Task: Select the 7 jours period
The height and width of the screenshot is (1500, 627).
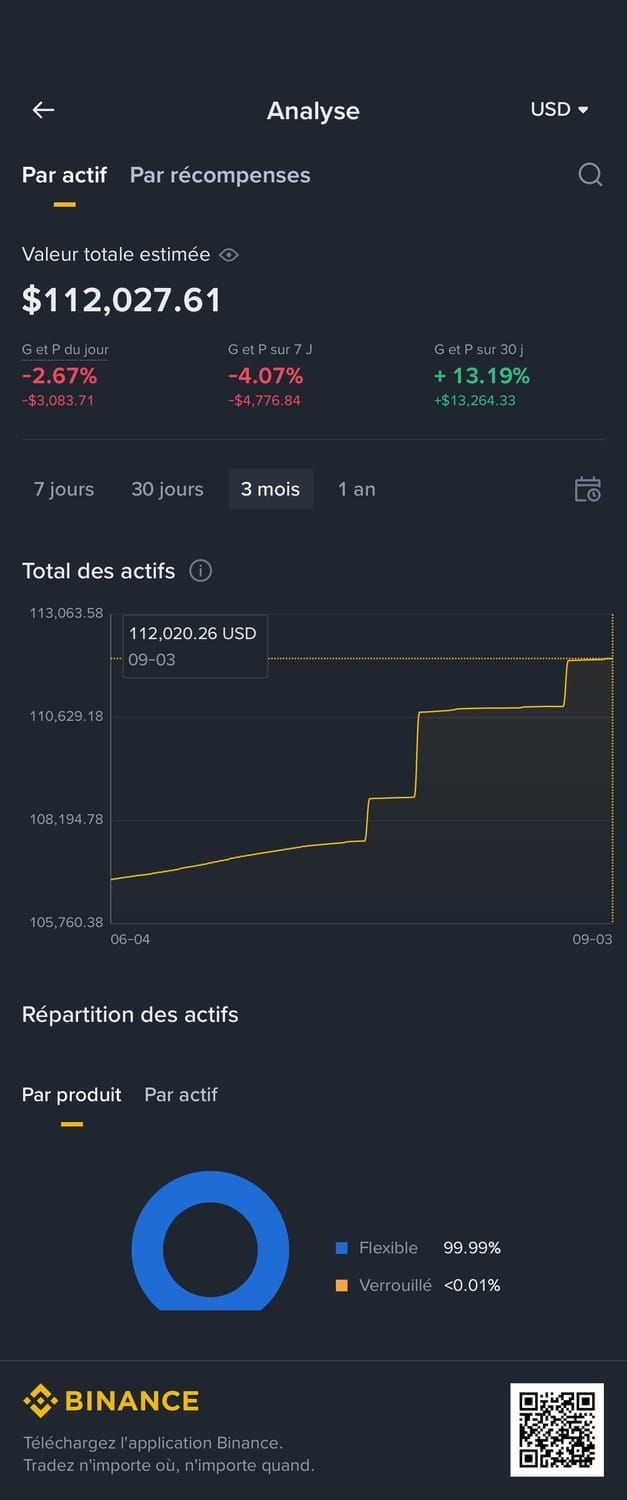Action: tap(64, 489)
